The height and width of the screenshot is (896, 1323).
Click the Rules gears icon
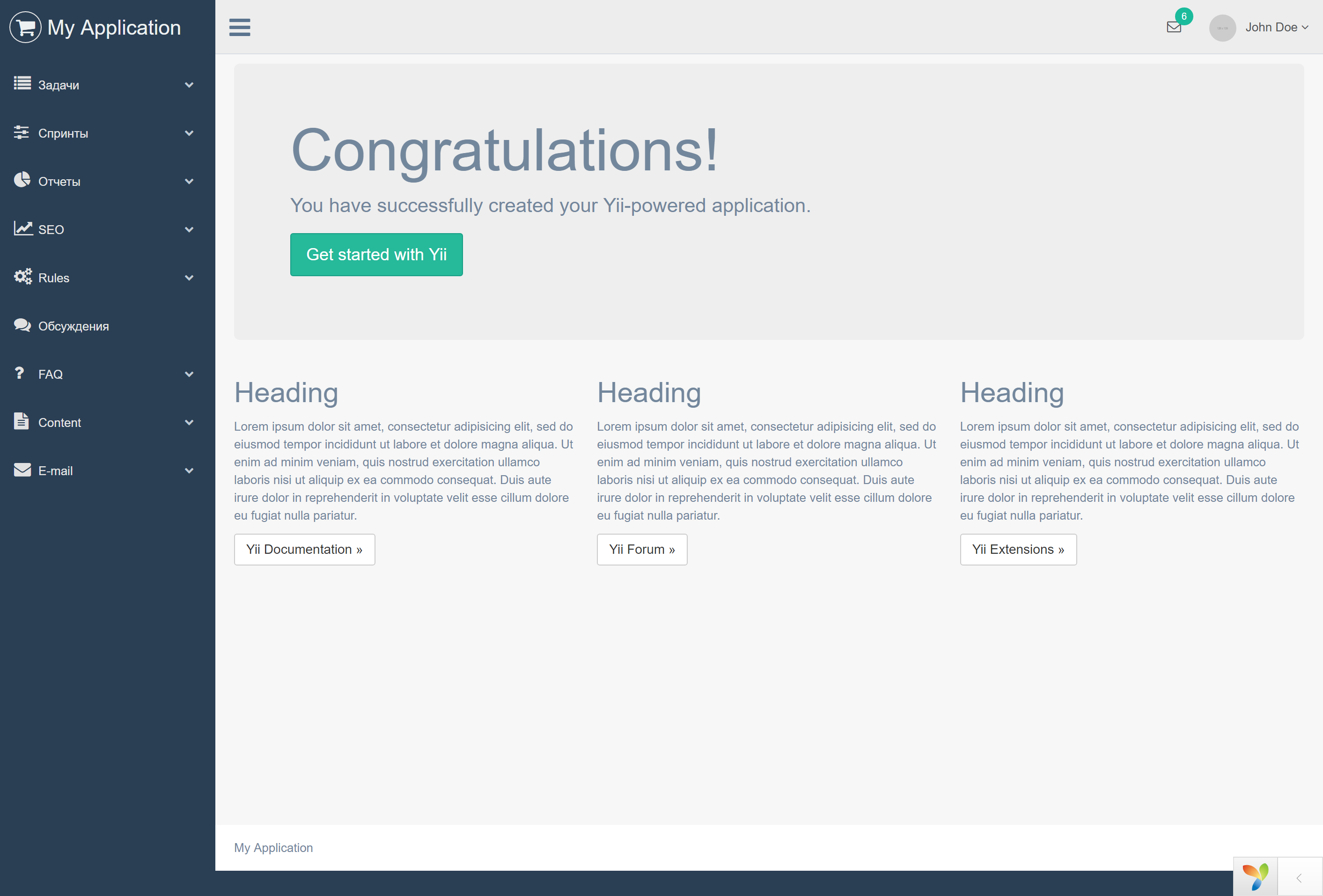[x=23, y=277]
